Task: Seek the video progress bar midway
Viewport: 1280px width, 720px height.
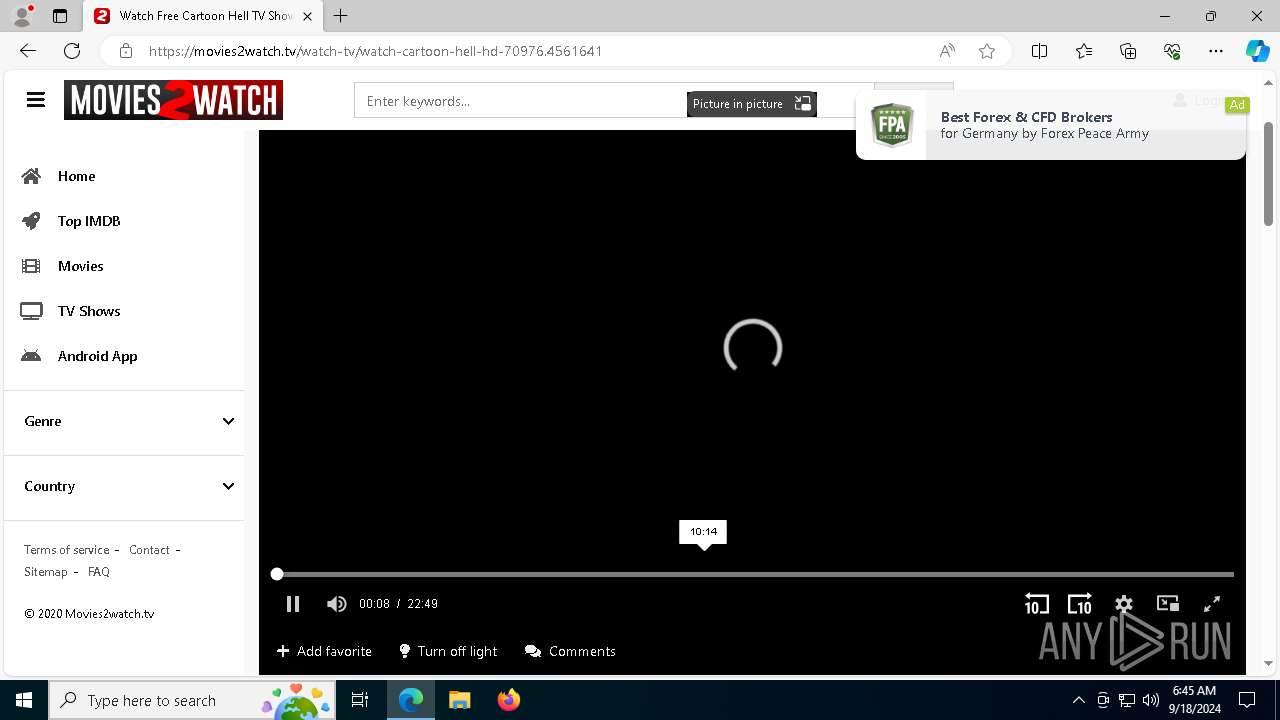Action: coord(755,574)
